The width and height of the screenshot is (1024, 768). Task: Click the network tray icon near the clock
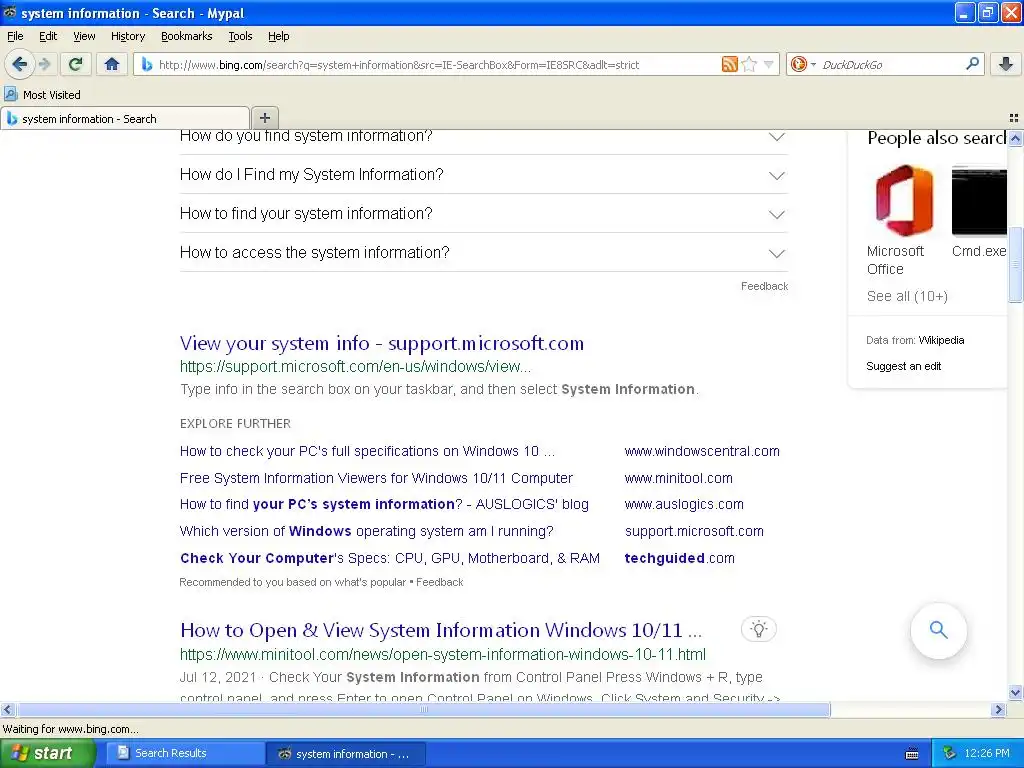[x=950, y=754]
